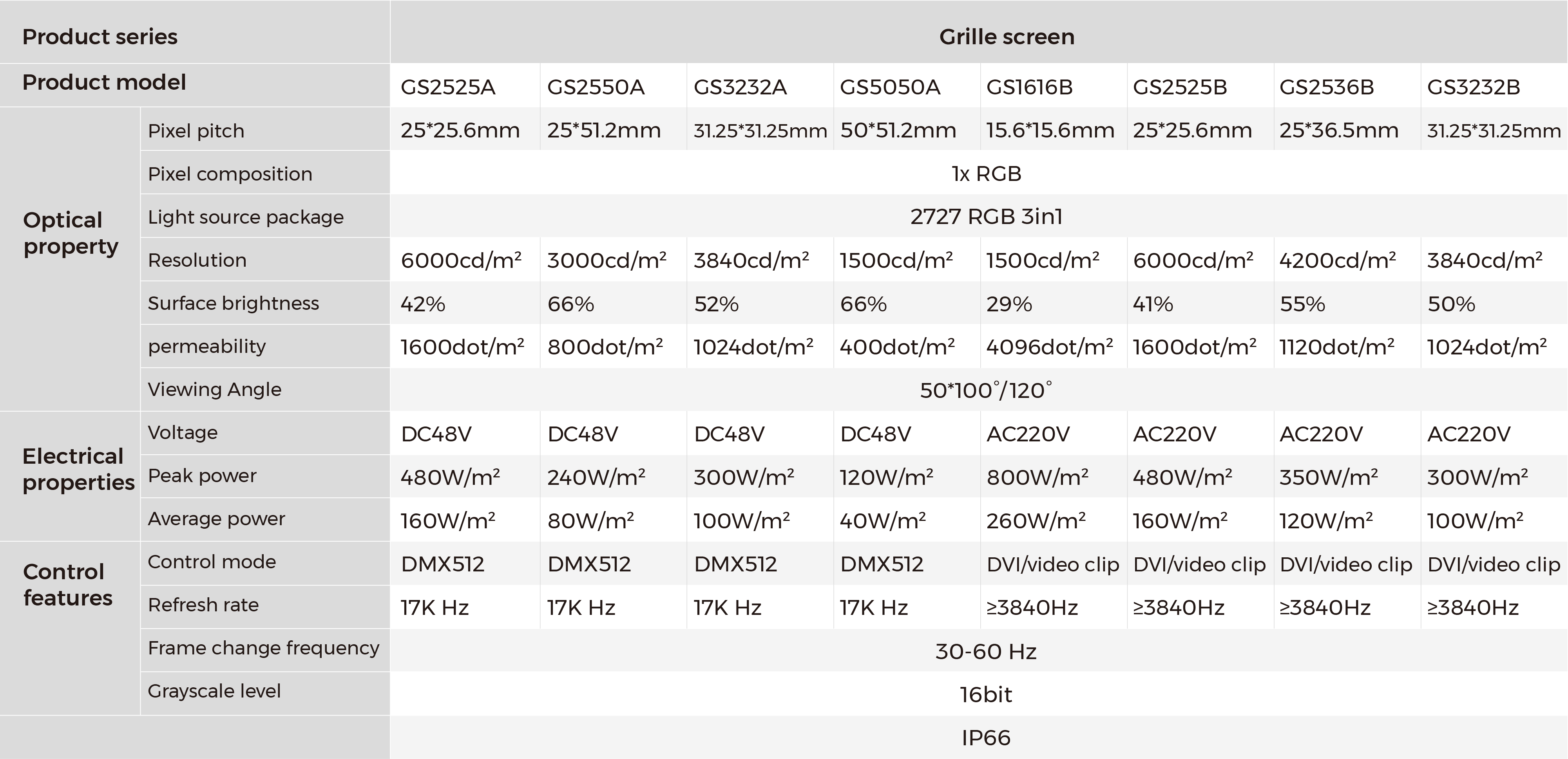Select the 16bit grayscale level value
Image resolution: width=1568 pixels, height=759 pixels.
(x=986, y=694)
